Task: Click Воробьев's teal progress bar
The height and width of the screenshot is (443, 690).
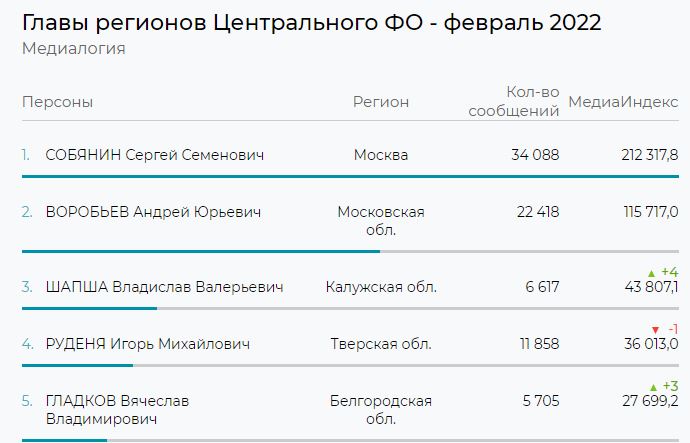Action: (201, 252)
